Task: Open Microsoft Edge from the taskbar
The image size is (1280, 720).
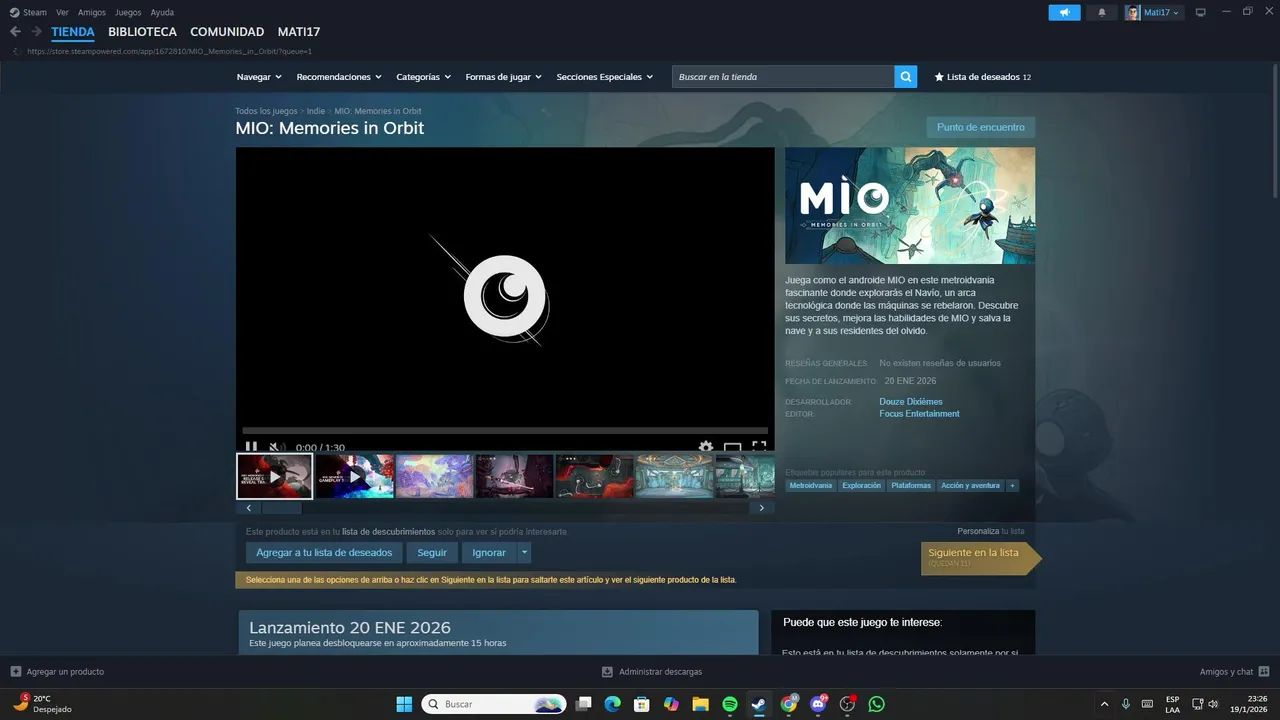Action: pos(612,704)
